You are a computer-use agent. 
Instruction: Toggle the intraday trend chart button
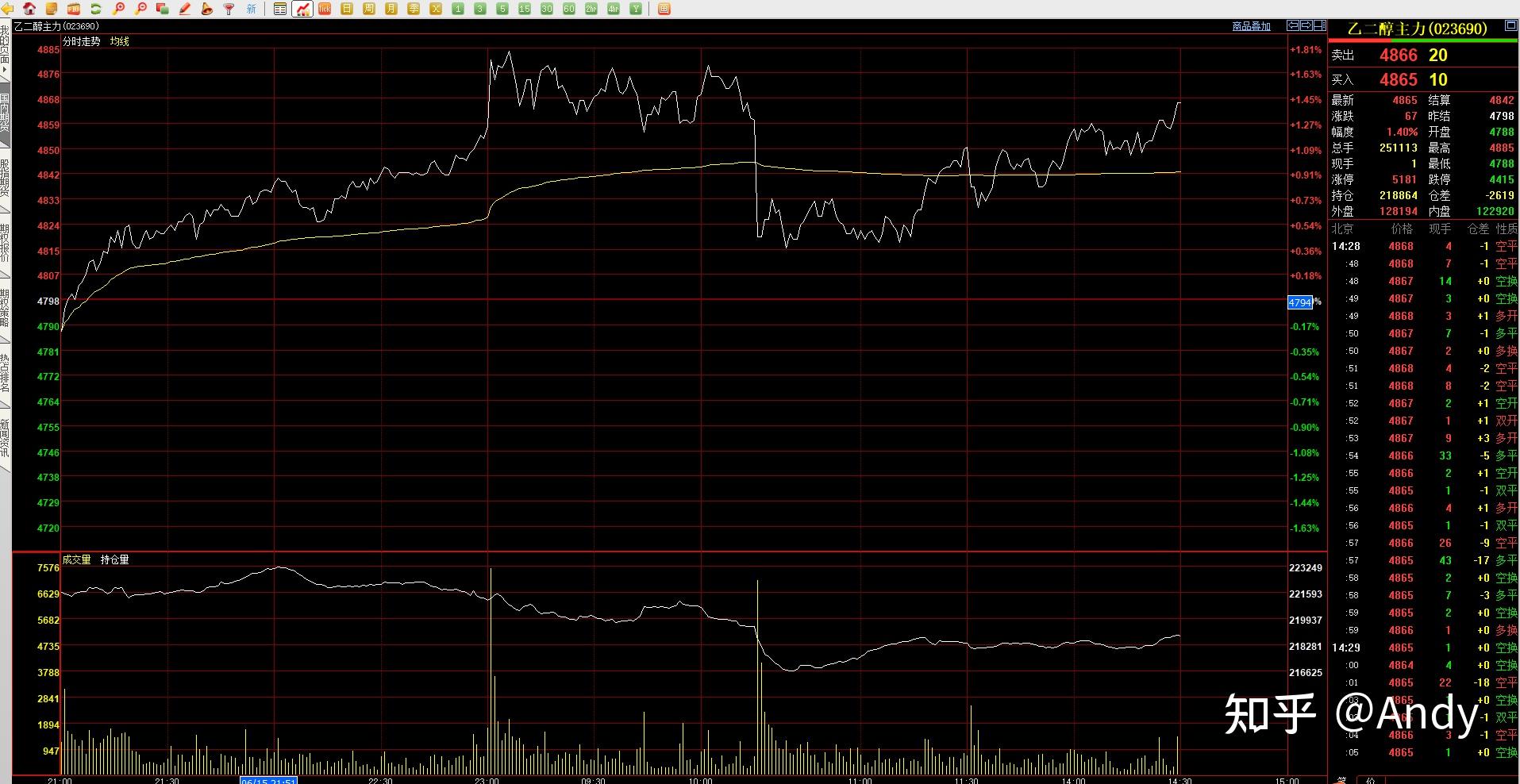tap(302, 9)
